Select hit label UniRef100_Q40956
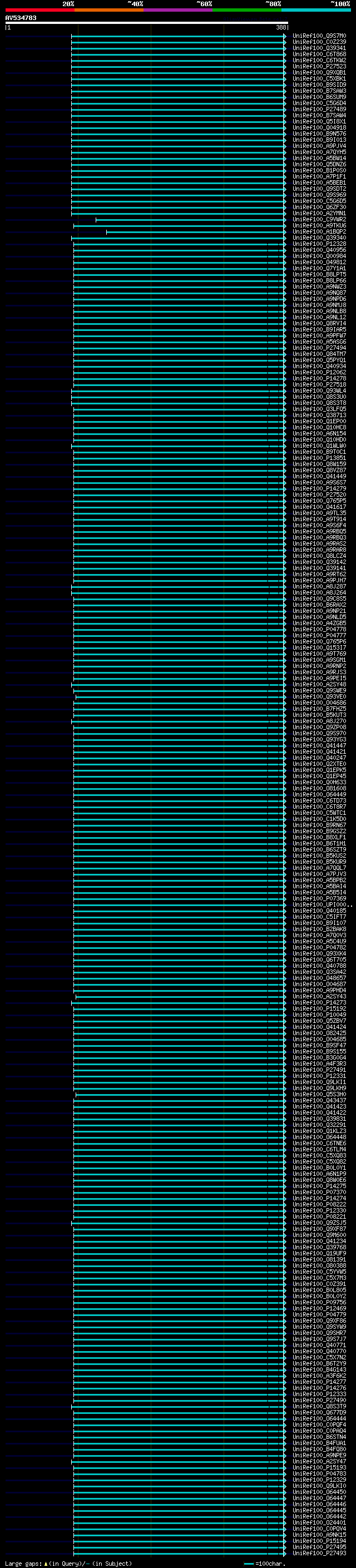This screenshot has height=1568, width=356. click(x=319, y=250)
